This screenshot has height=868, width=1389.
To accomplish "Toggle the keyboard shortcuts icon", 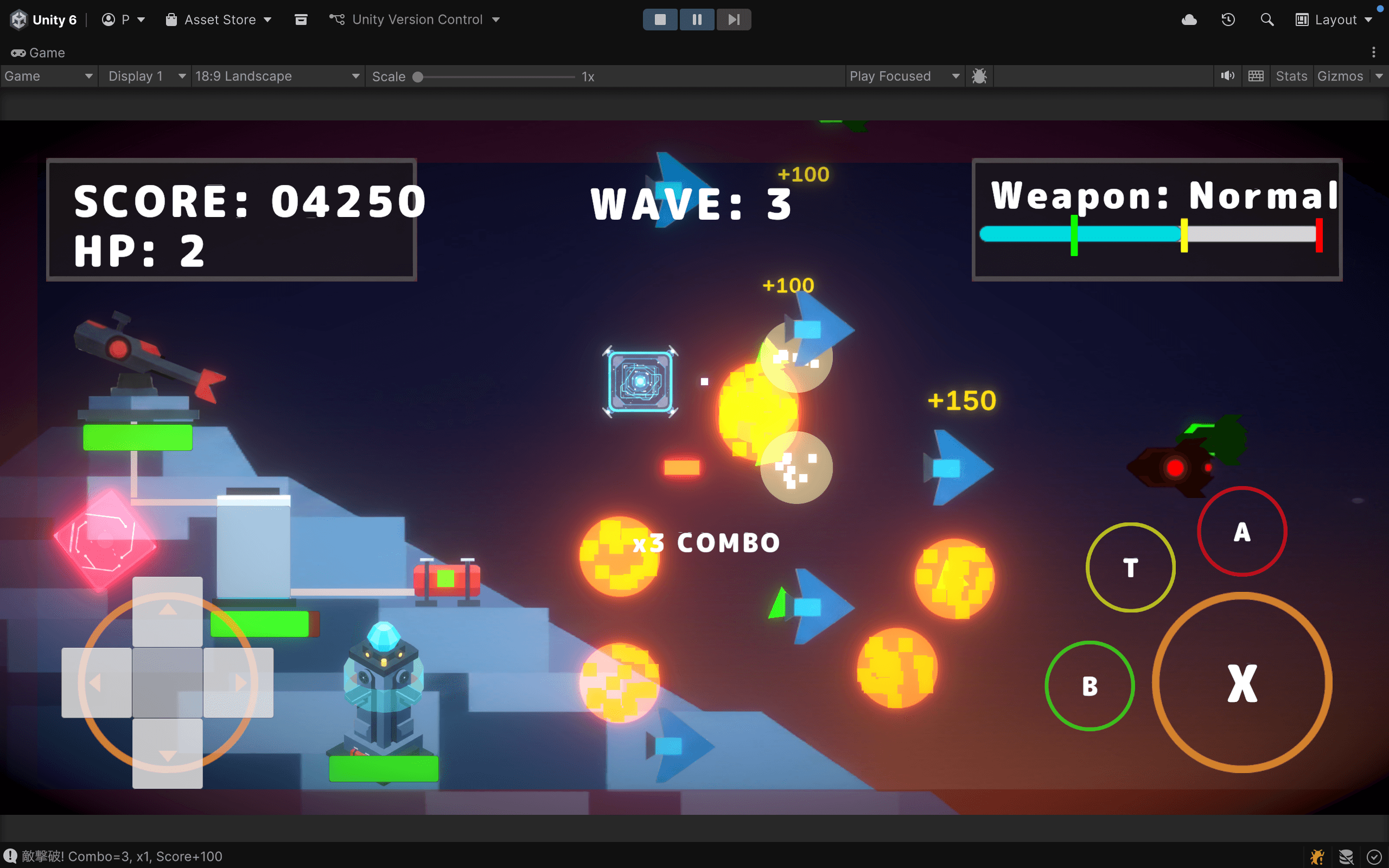I will point(1256,76).
